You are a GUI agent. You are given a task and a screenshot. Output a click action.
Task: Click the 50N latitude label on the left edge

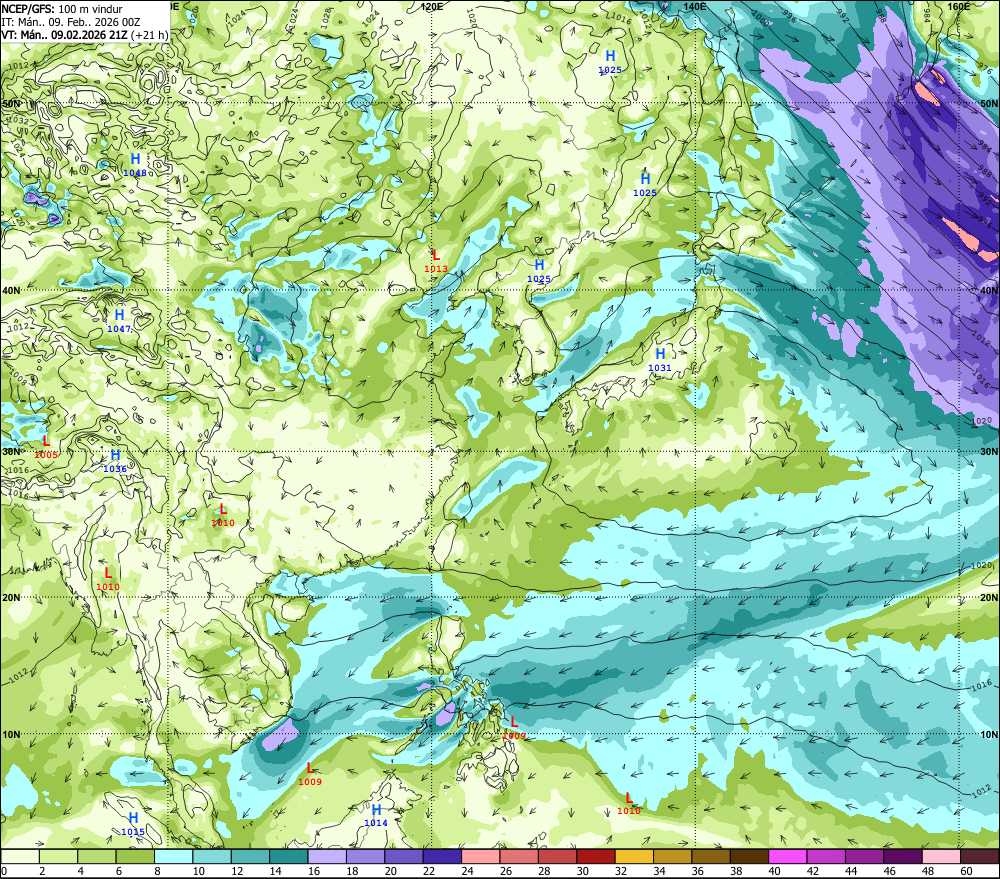[11, 103]
